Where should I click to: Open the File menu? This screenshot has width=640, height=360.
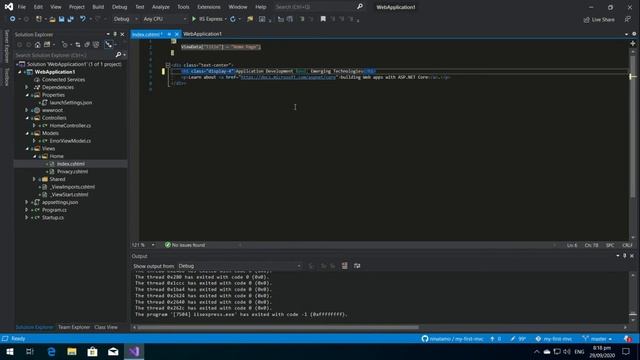(x=22, y=7)
